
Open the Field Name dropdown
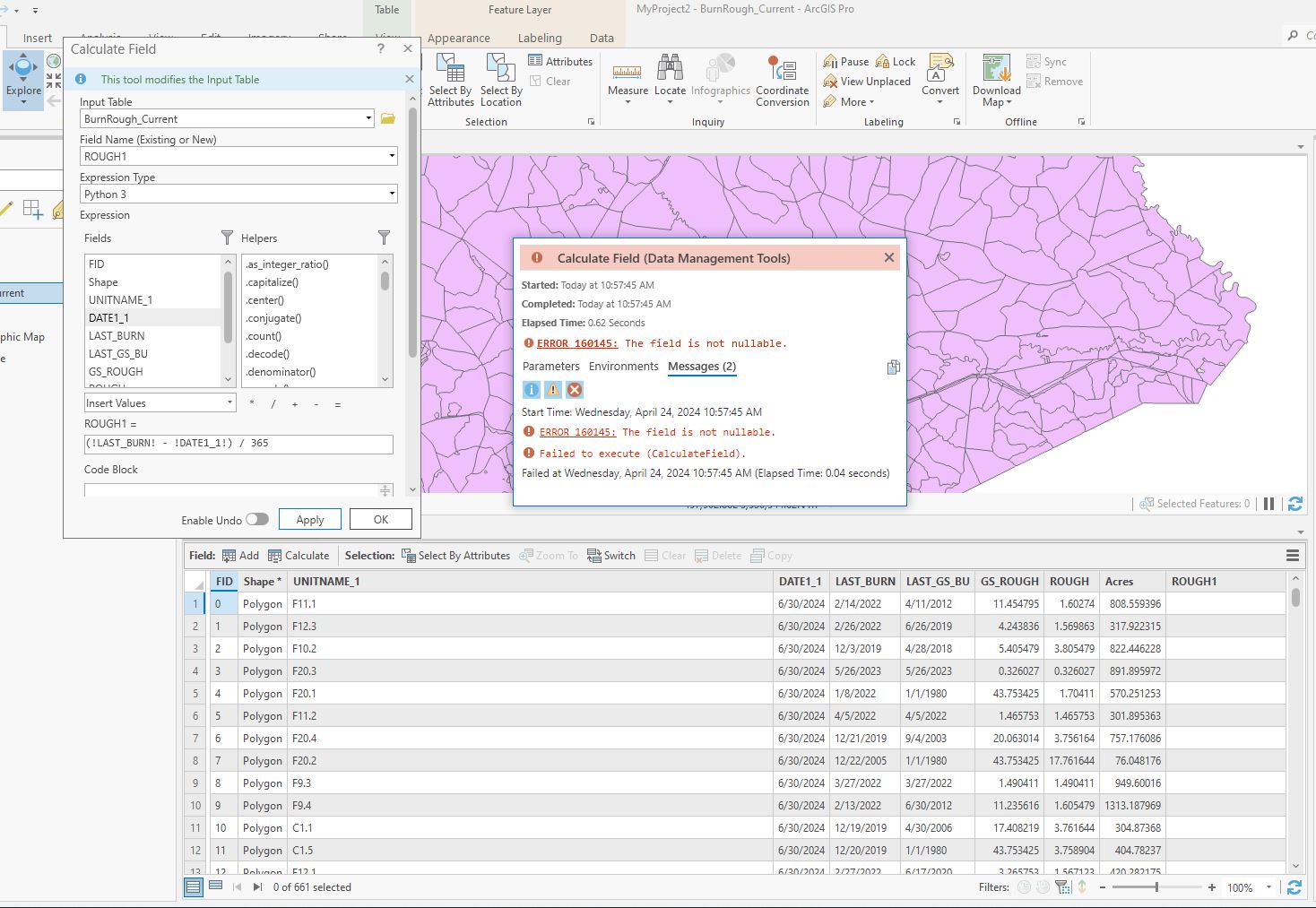[x=392, y=156]
